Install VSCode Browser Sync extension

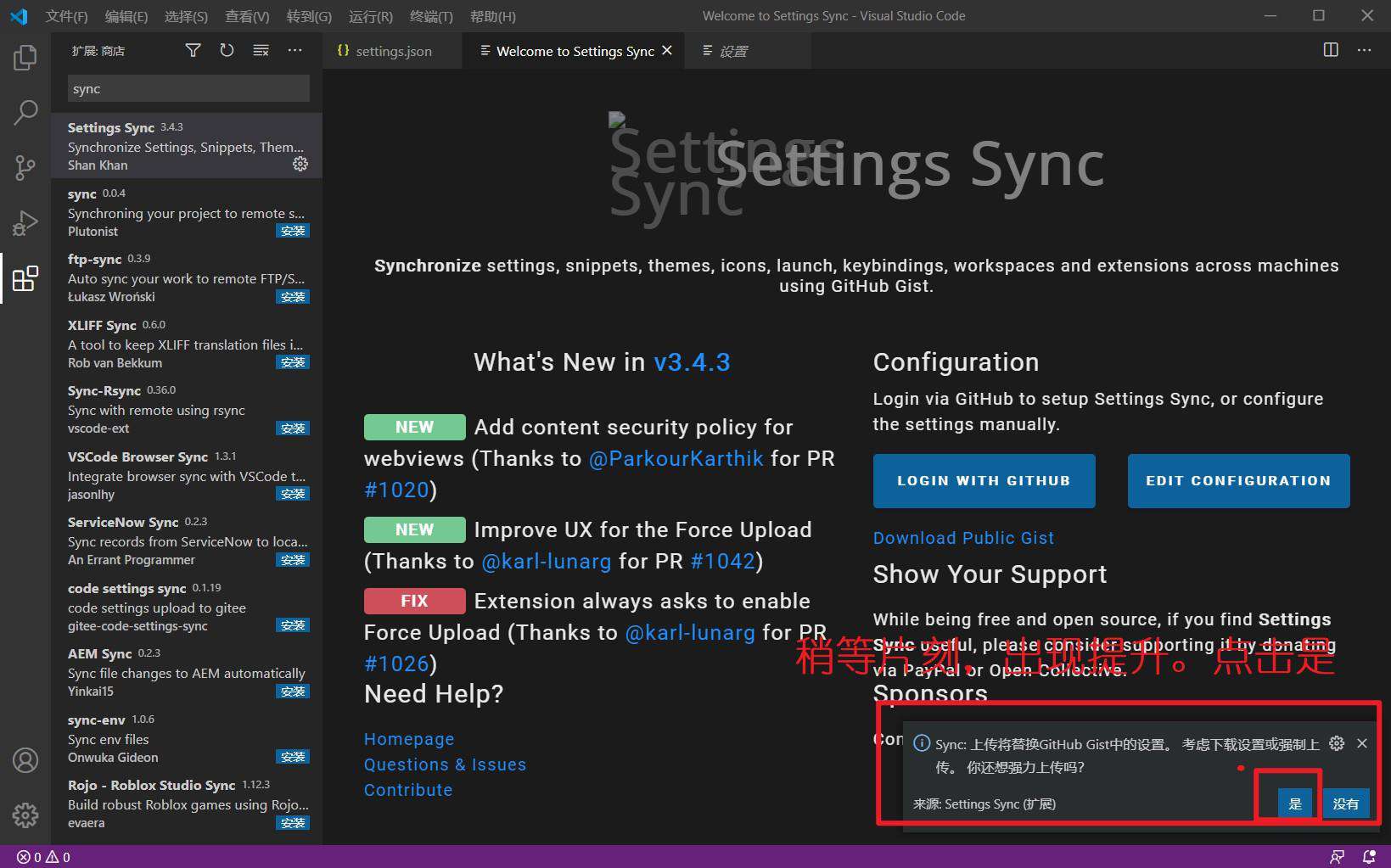293,494
